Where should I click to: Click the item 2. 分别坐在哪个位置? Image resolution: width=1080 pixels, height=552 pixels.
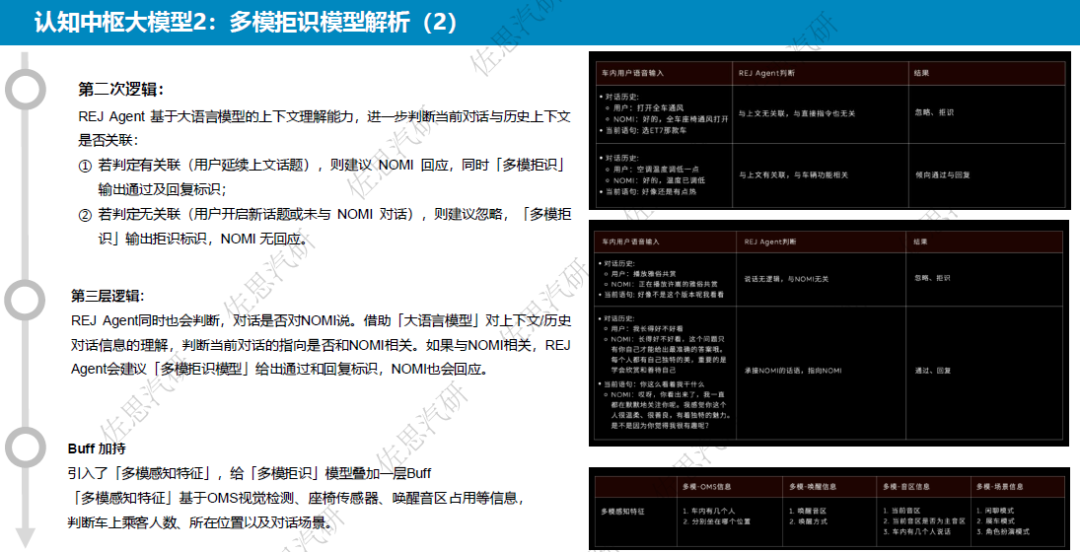coord(716,522)
